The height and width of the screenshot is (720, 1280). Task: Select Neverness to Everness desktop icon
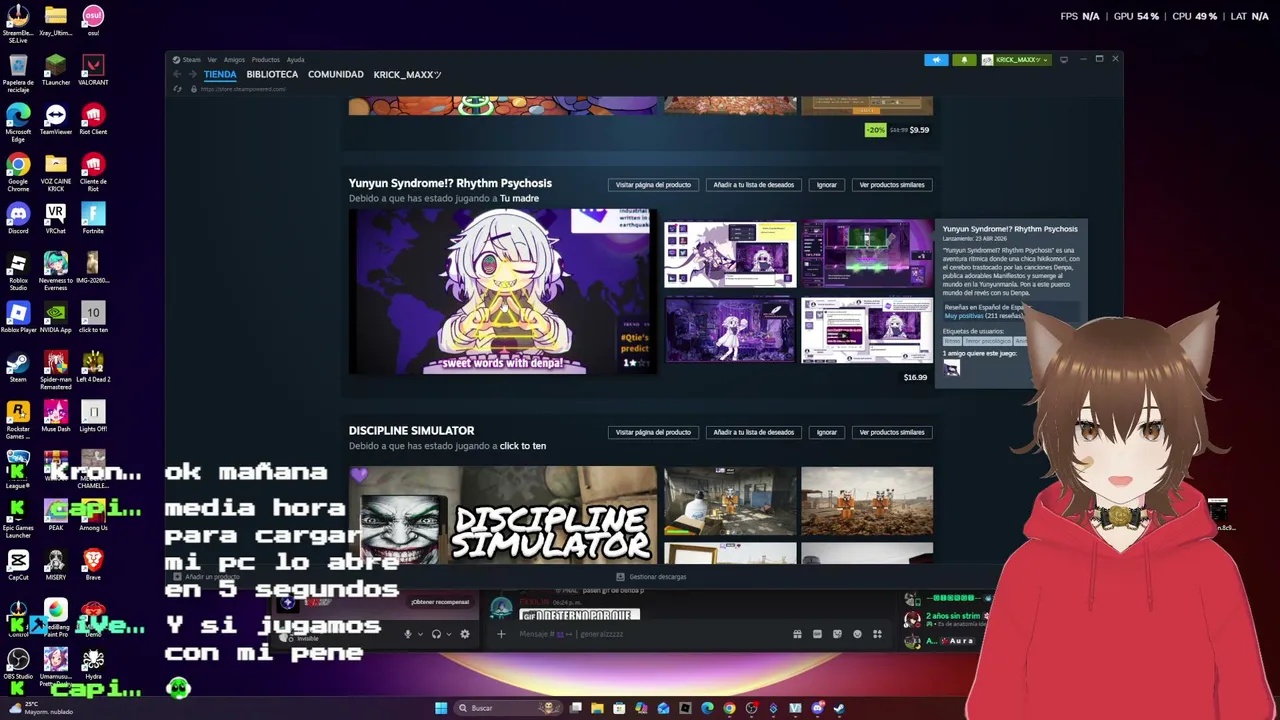pos(56,270)
